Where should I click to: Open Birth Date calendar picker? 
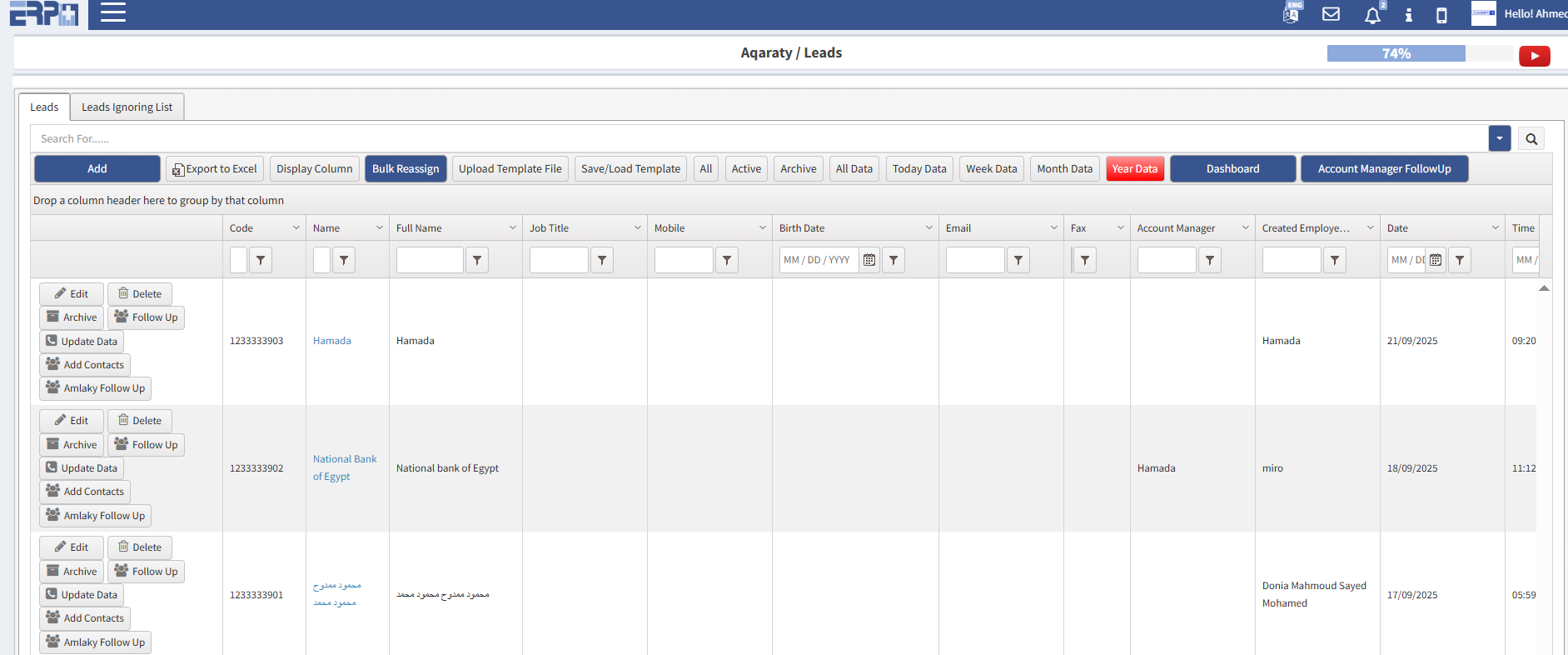click(869, 260)
